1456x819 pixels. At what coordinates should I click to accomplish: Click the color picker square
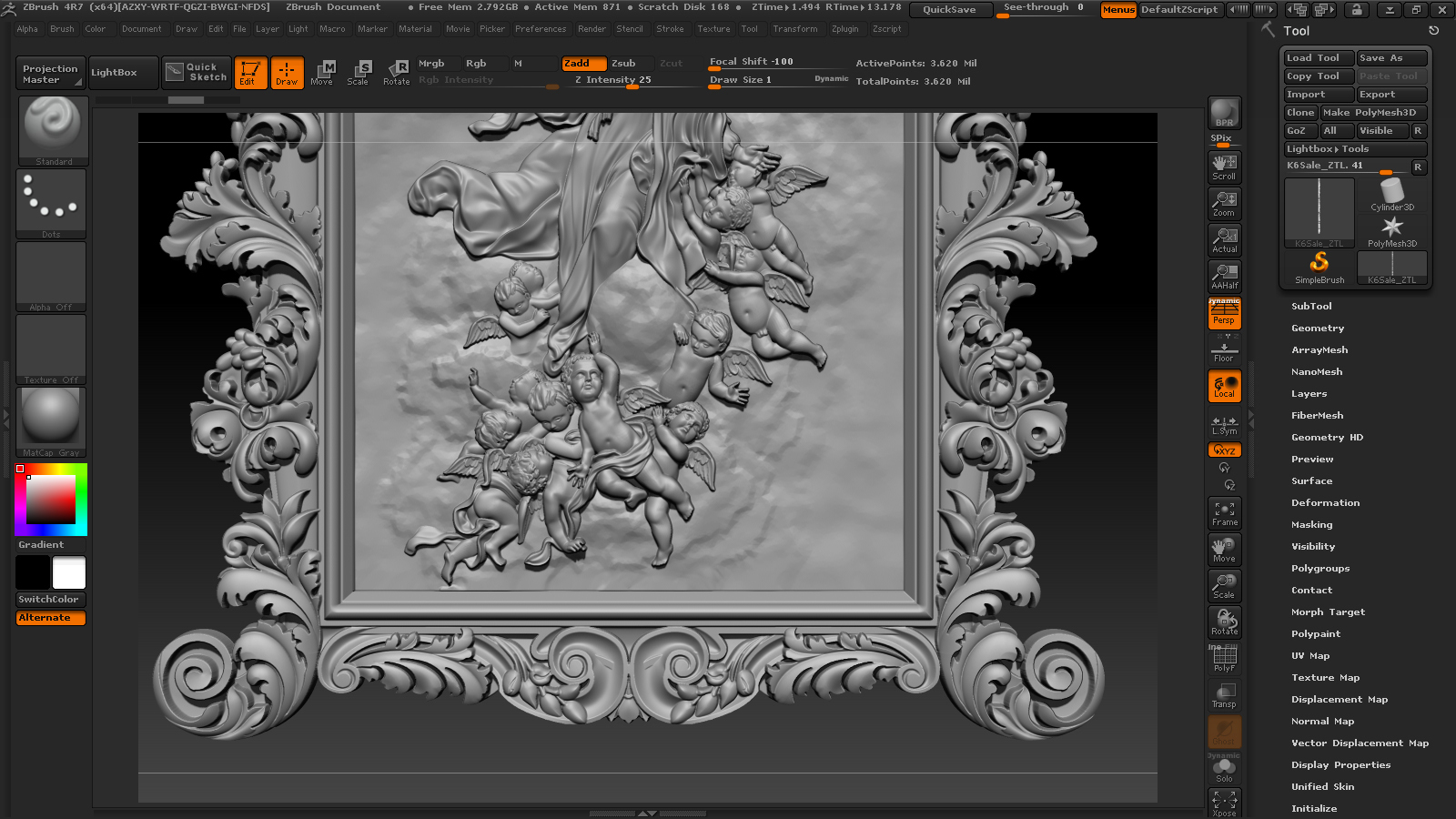coord(51,500)
